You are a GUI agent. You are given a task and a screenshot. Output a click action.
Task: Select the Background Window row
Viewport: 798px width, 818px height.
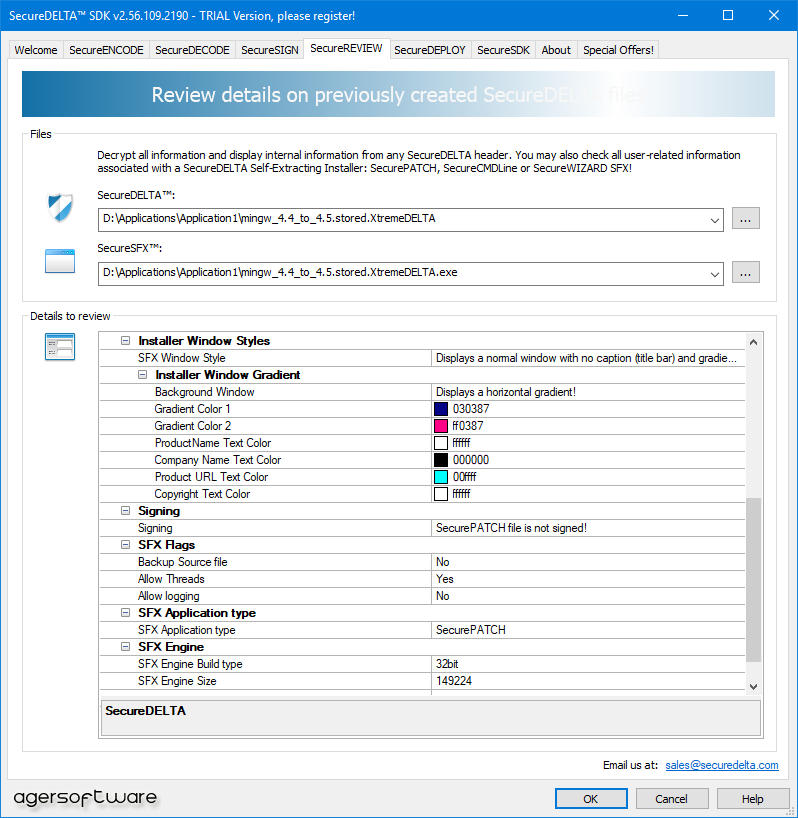[422, 392]
